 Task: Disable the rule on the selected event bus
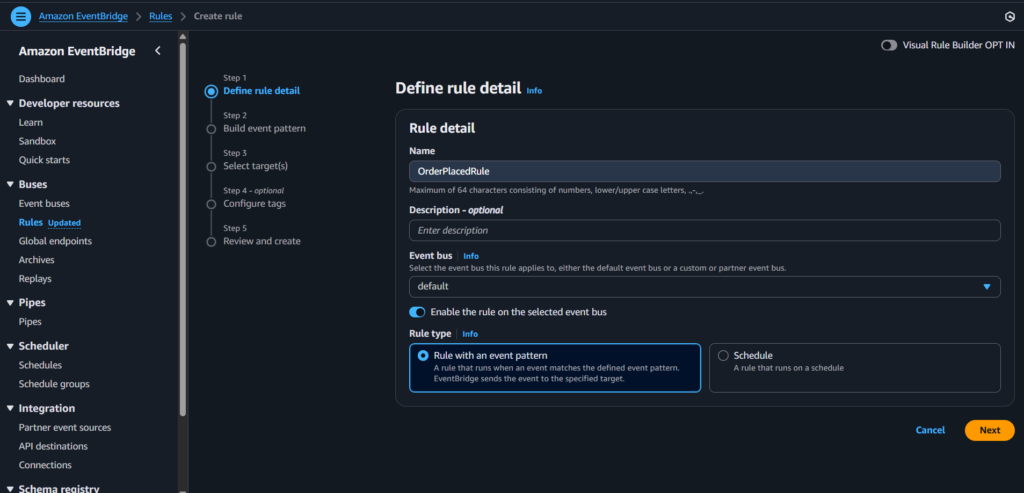coord(417,312)
